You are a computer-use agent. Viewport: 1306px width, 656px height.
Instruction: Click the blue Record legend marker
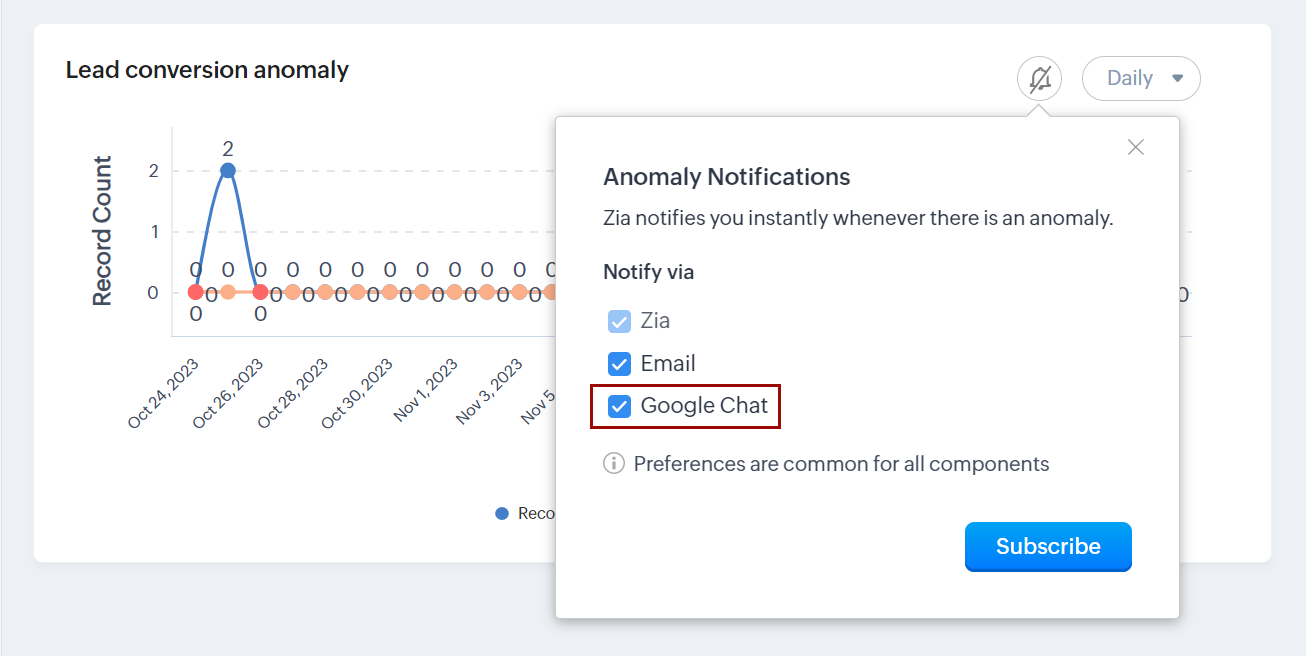(502, 513)
